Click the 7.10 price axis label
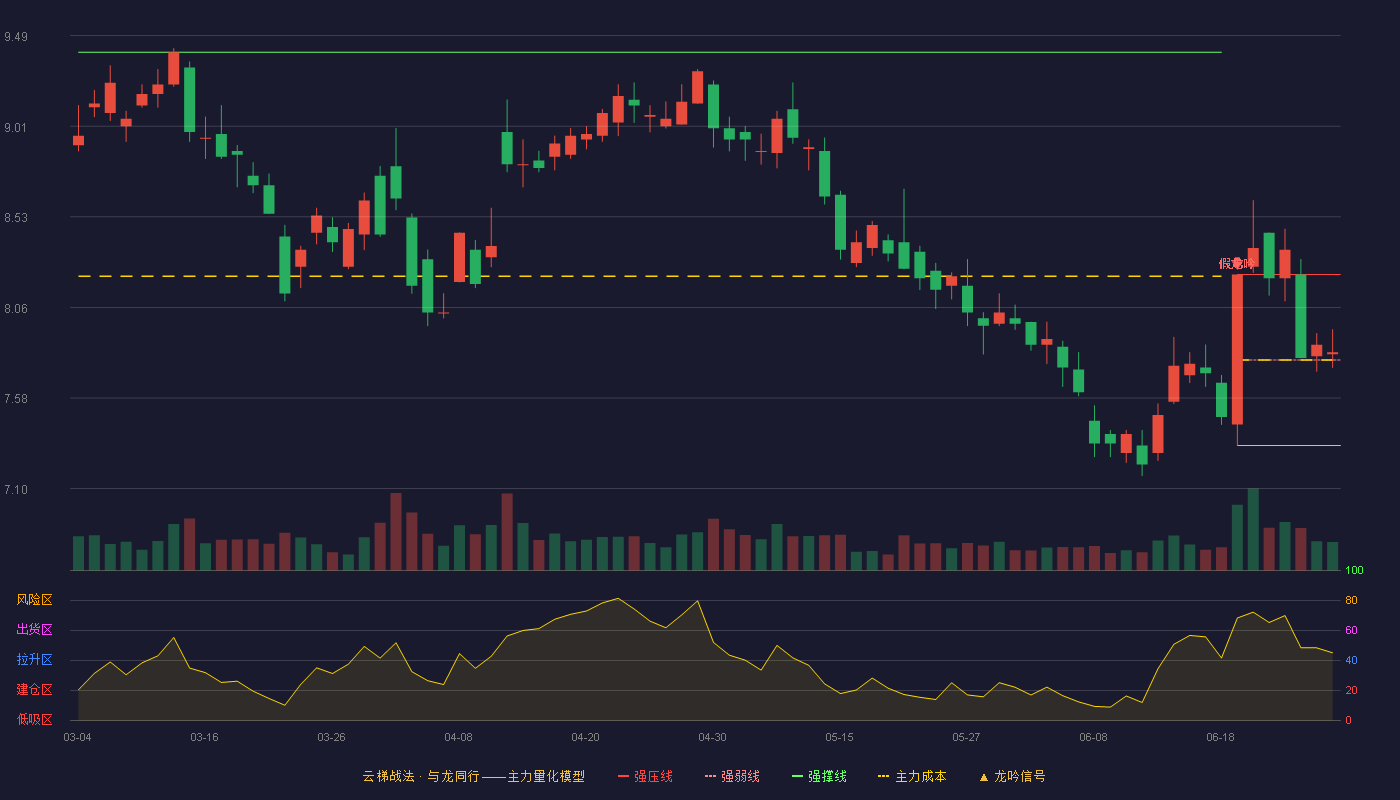The width and height of the screenshot is (1400, 800). pos(15,490)
